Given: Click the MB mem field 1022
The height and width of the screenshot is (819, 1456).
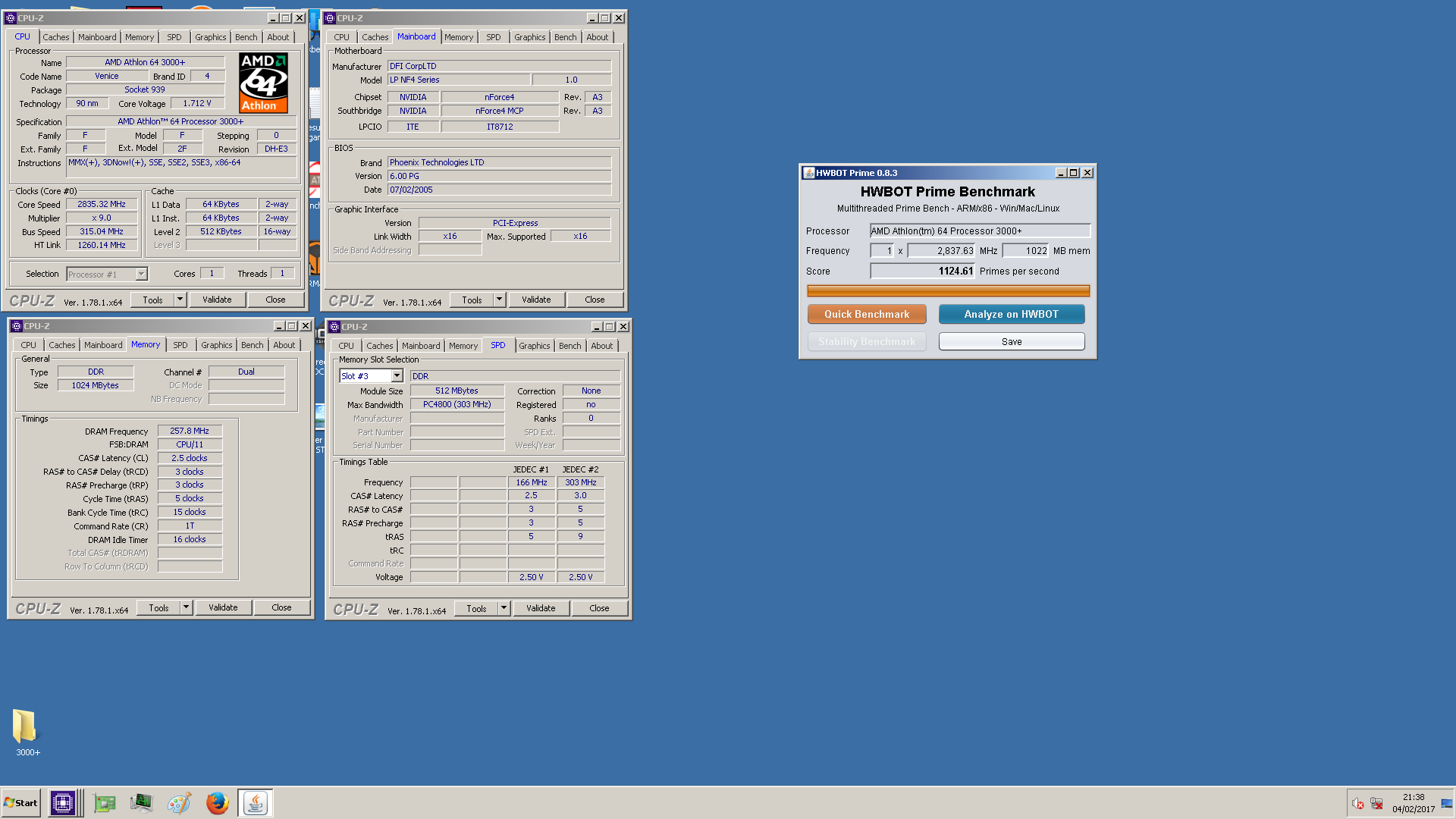Looking at the screenshot, I should coord(1025,250).
